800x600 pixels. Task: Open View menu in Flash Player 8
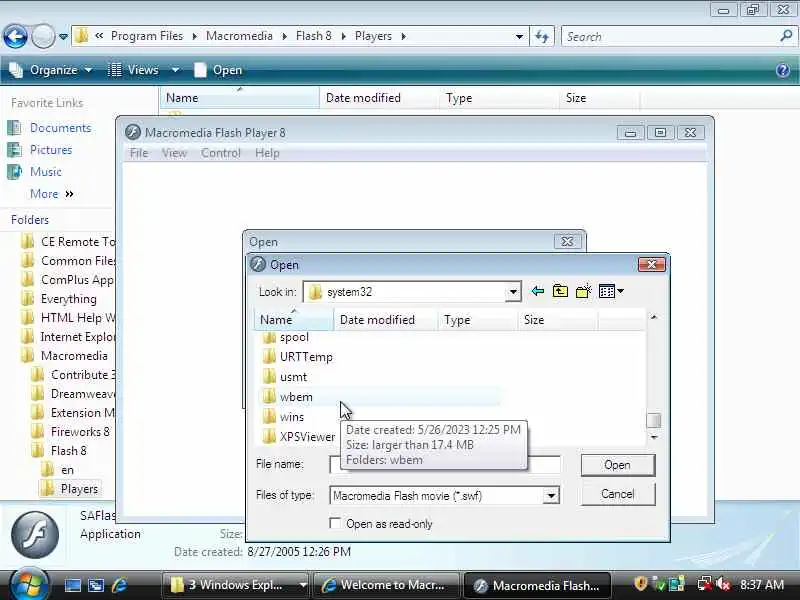174,153
